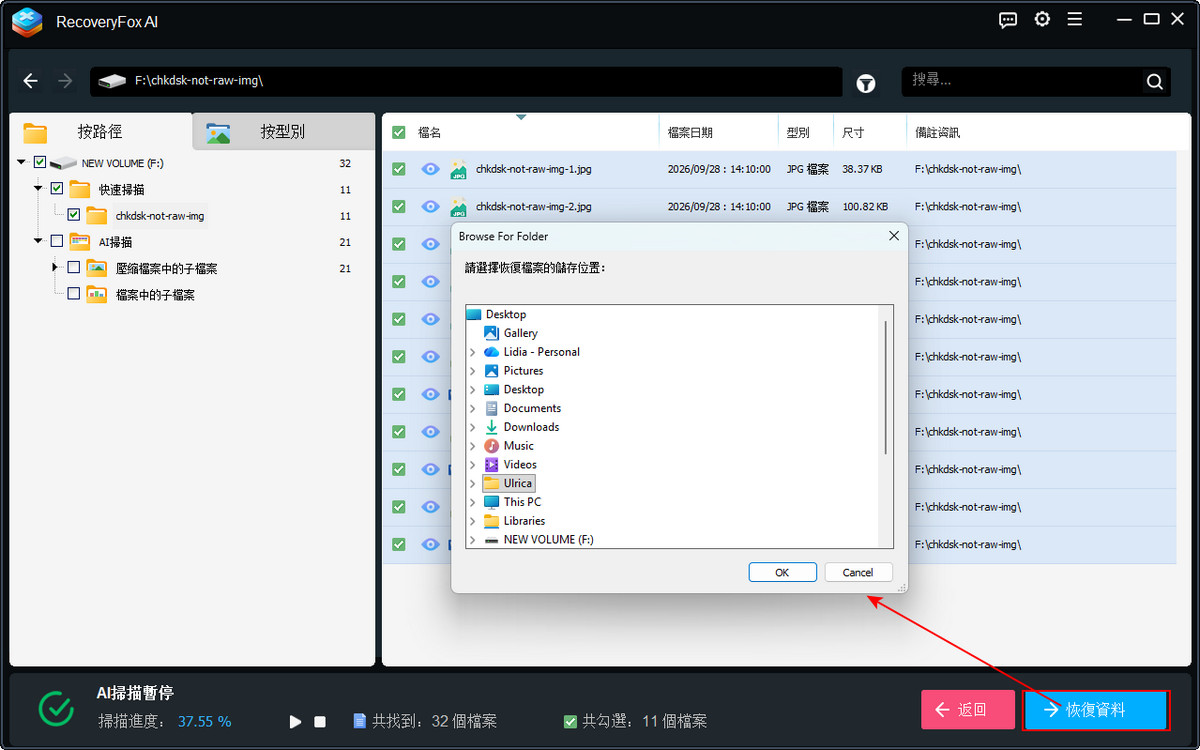Image resolution: width=1200 pixels, height=750 pixels.
Task: Expand 壓縮檔案中的子檔案 tree node
Action: click(x=55, y=268)
